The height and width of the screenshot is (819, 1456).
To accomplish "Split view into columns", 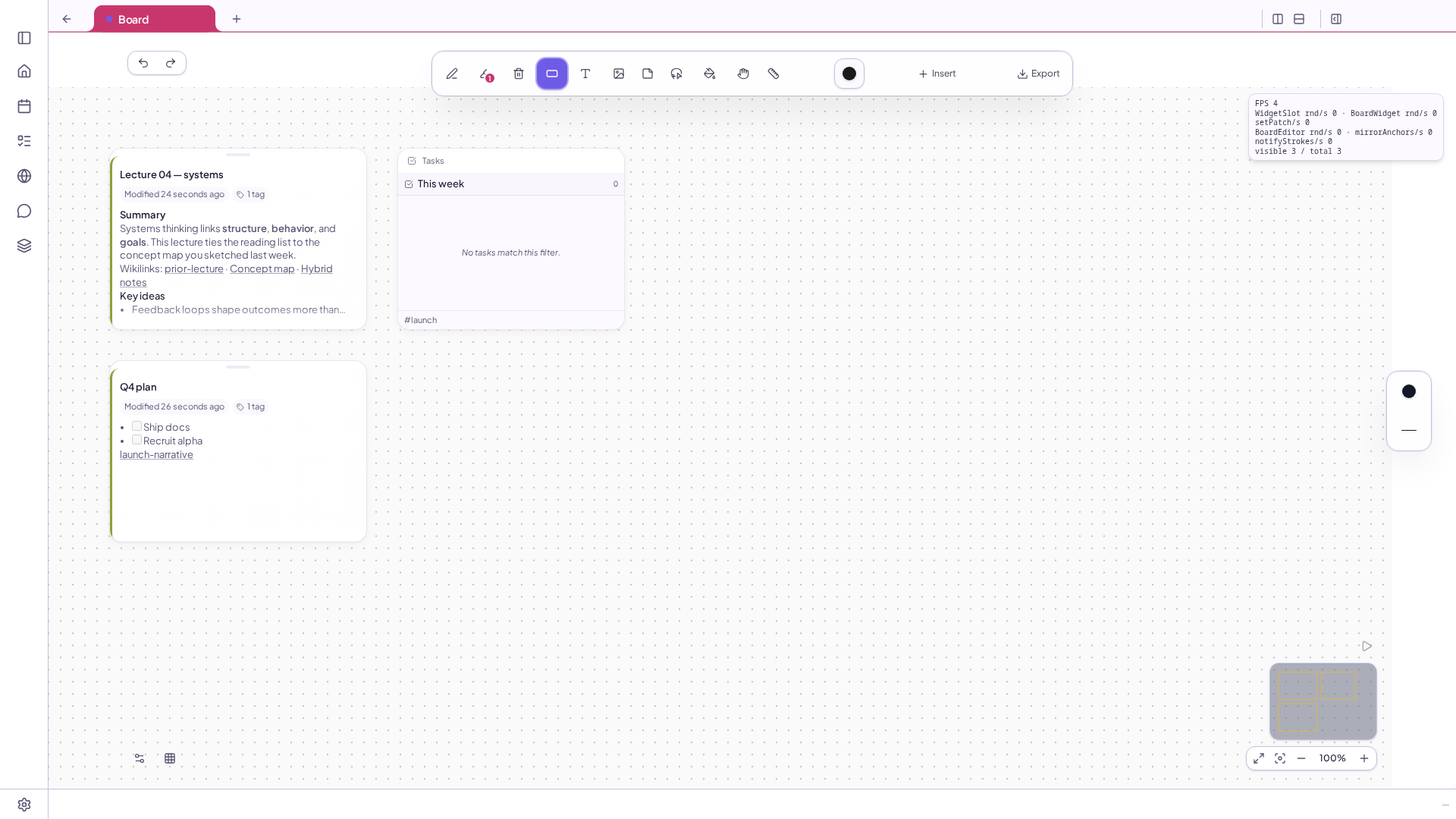I will point(1278,19).
